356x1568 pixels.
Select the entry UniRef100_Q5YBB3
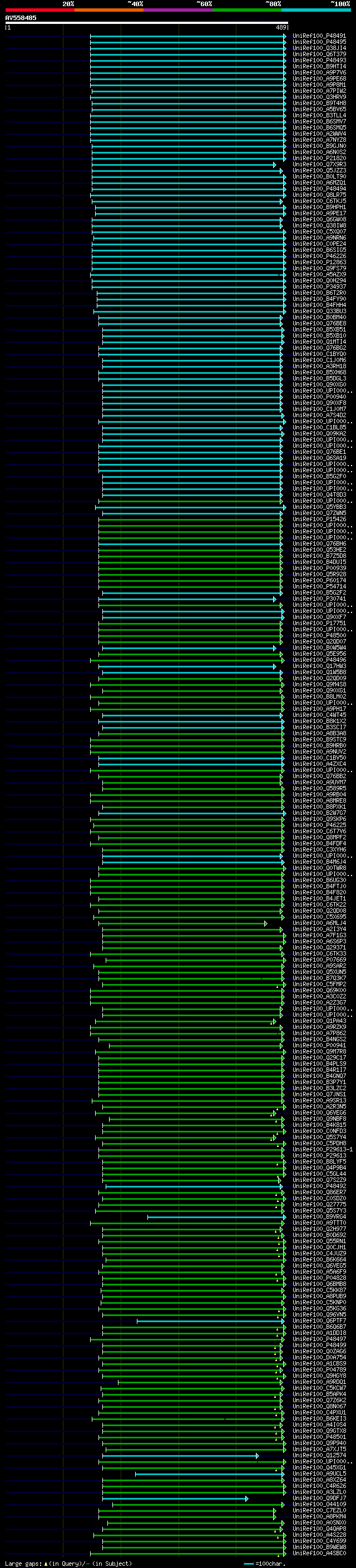(319, 507)
